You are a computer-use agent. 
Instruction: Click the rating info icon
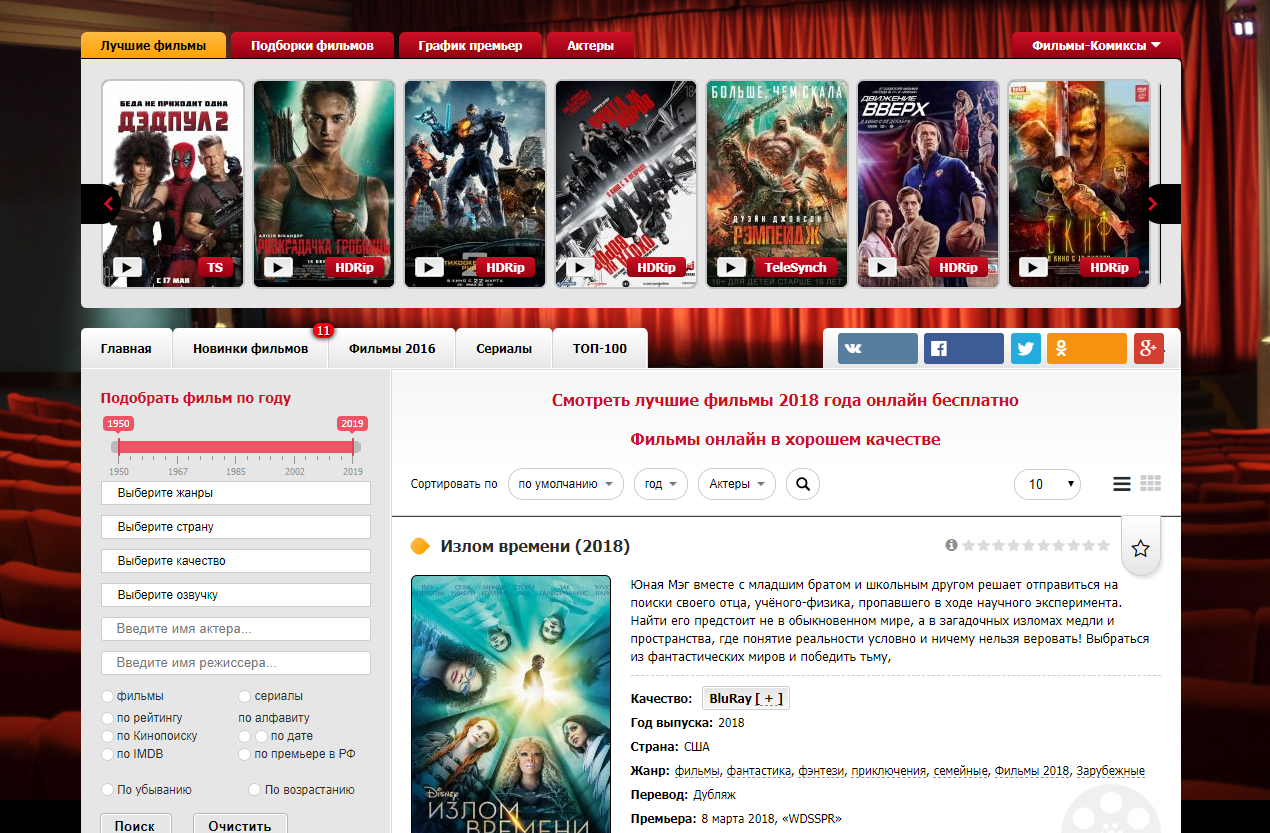click(951, 545)
